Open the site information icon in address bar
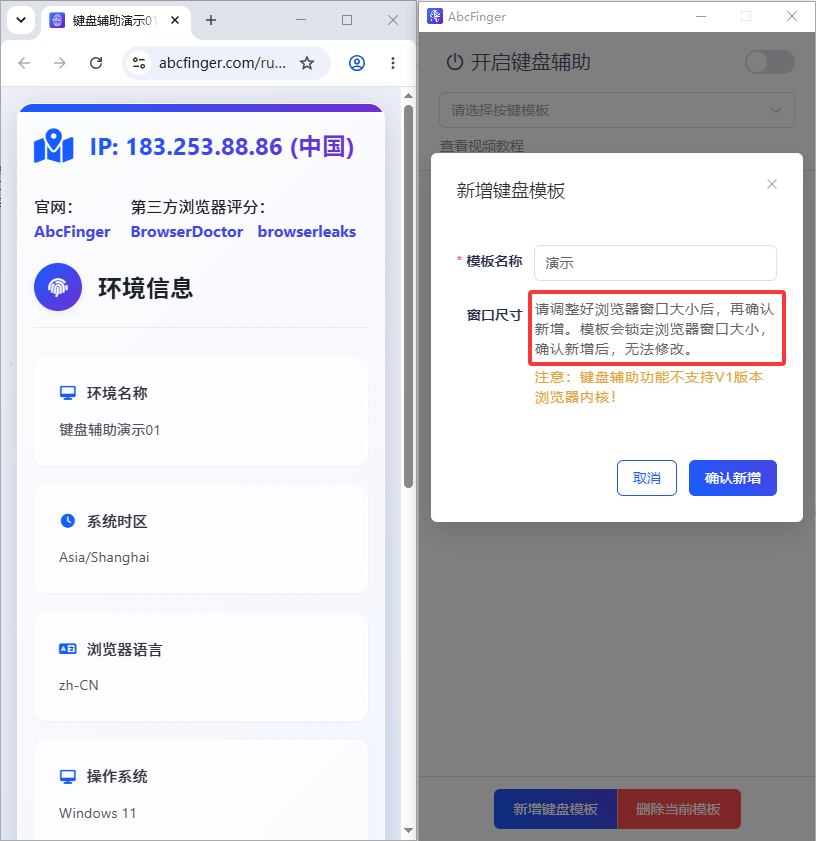Viewport: 816px width, 841px height. pos(139,63)
